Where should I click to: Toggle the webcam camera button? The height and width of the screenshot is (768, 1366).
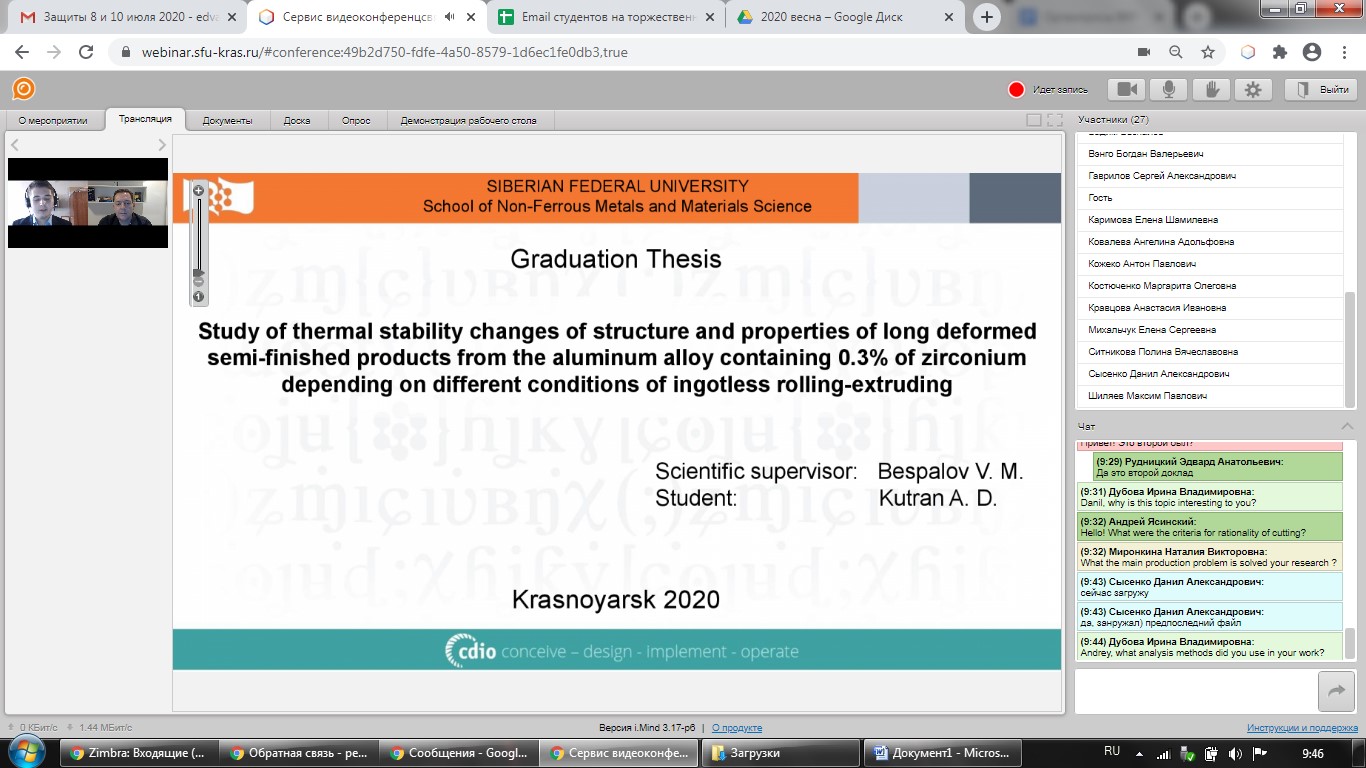tap(1128, 89)
